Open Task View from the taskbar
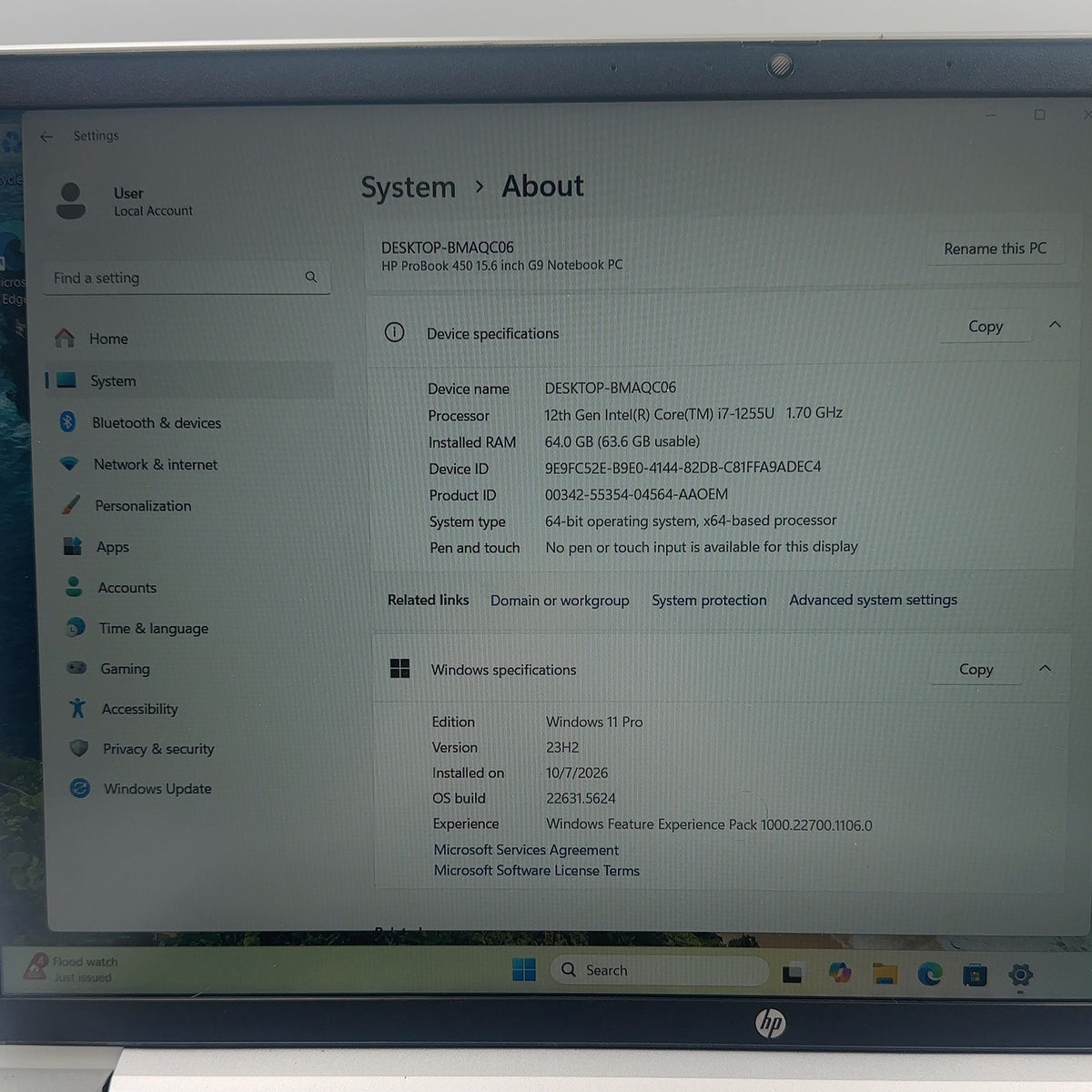The image size is (1092, 1092). [x=793, y=973]
